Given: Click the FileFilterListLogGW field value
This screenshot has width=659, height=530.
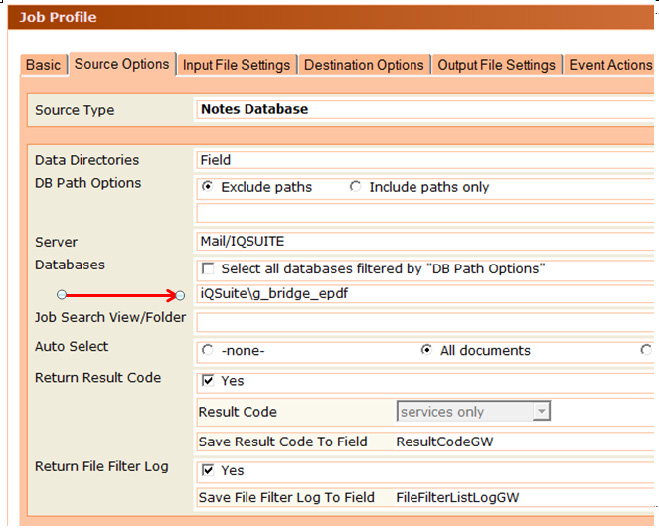Looking at the screenshot, I should coord(458,497).
